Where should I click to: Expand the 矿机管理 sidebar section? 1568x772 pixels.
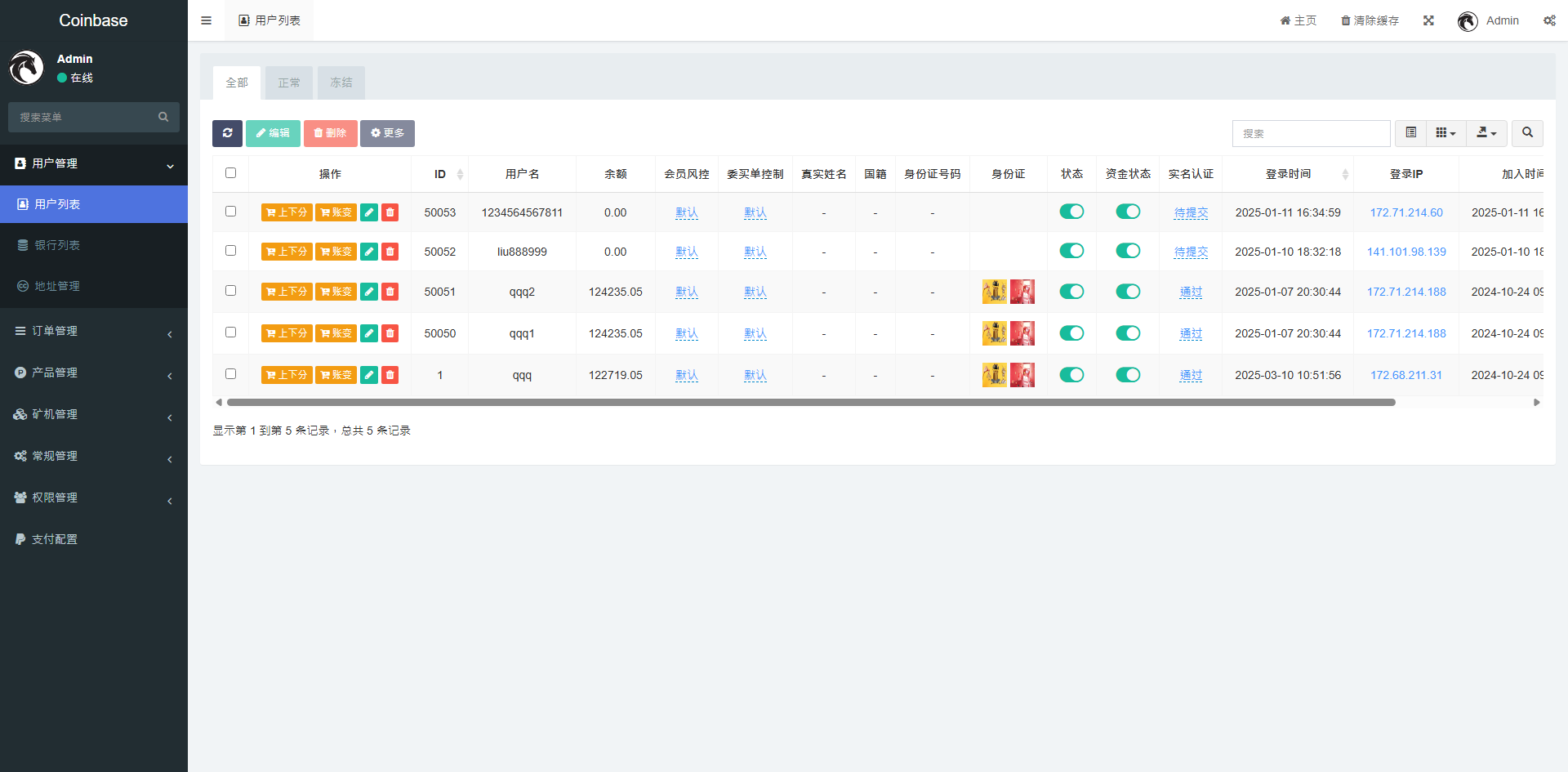(x=94, y=414)
